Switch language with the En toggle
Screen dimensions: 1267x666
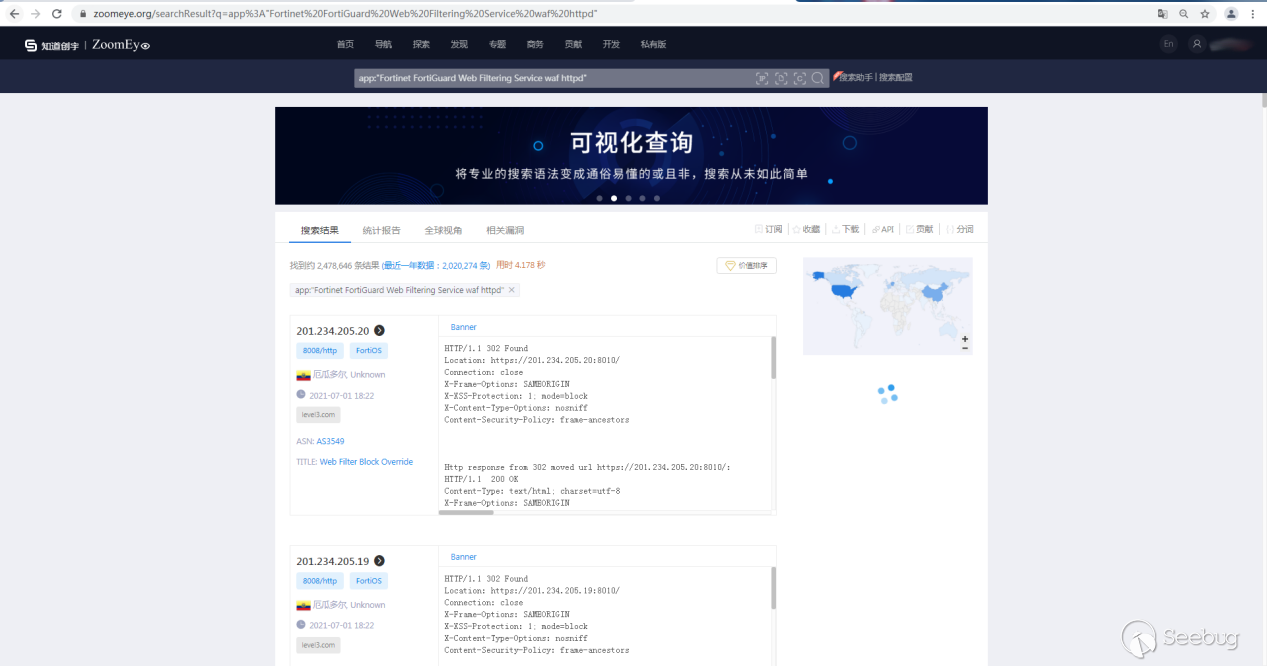tap(1168, 44)
